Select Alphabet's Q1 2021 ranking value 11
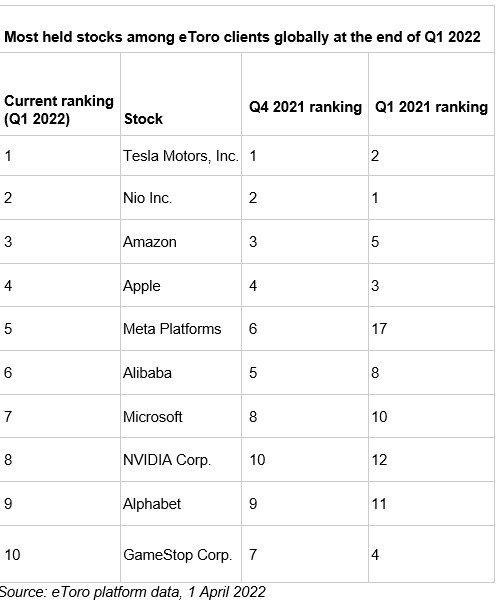 pyautogui.click(x=379, y=504)
